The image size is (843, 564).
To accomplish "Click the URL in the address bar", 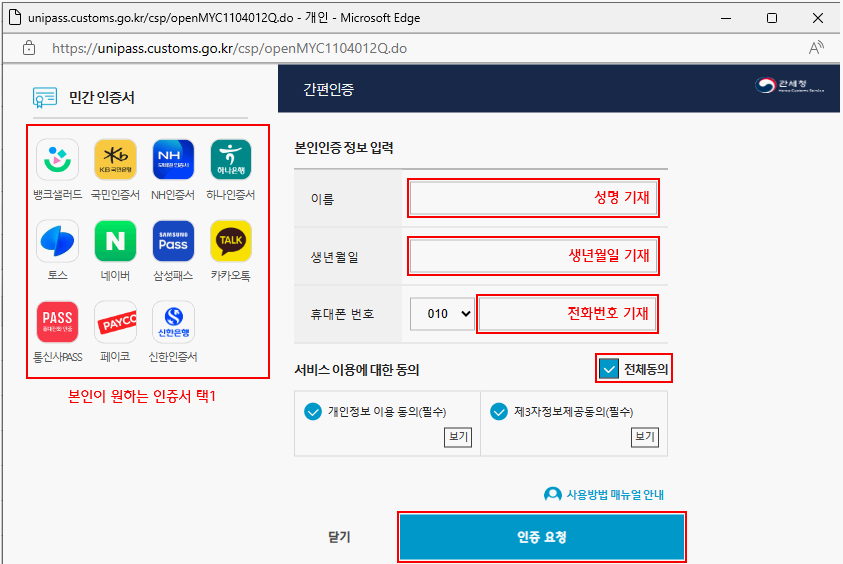I will point(230,48).
